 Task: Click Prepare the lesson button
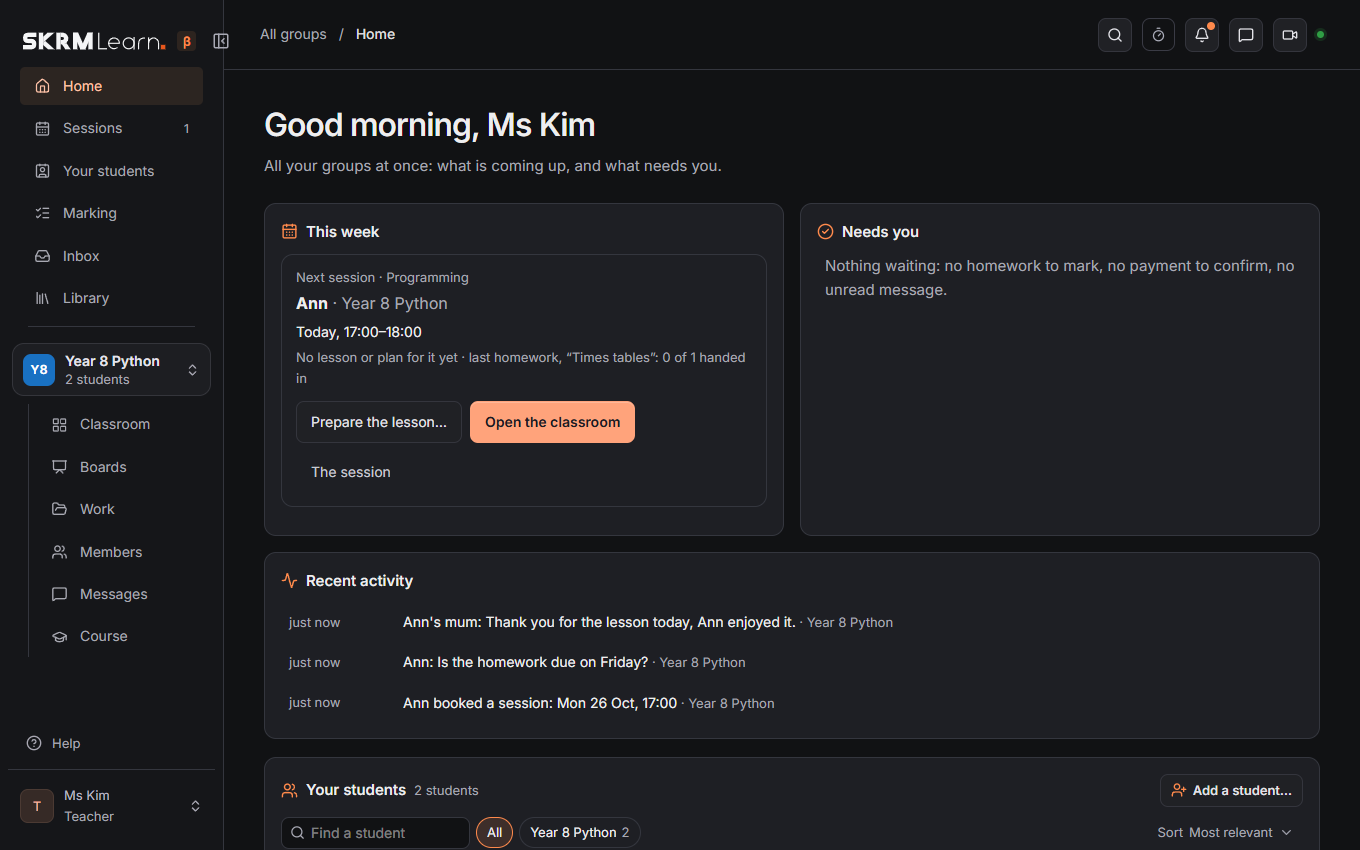click(379, 422)
